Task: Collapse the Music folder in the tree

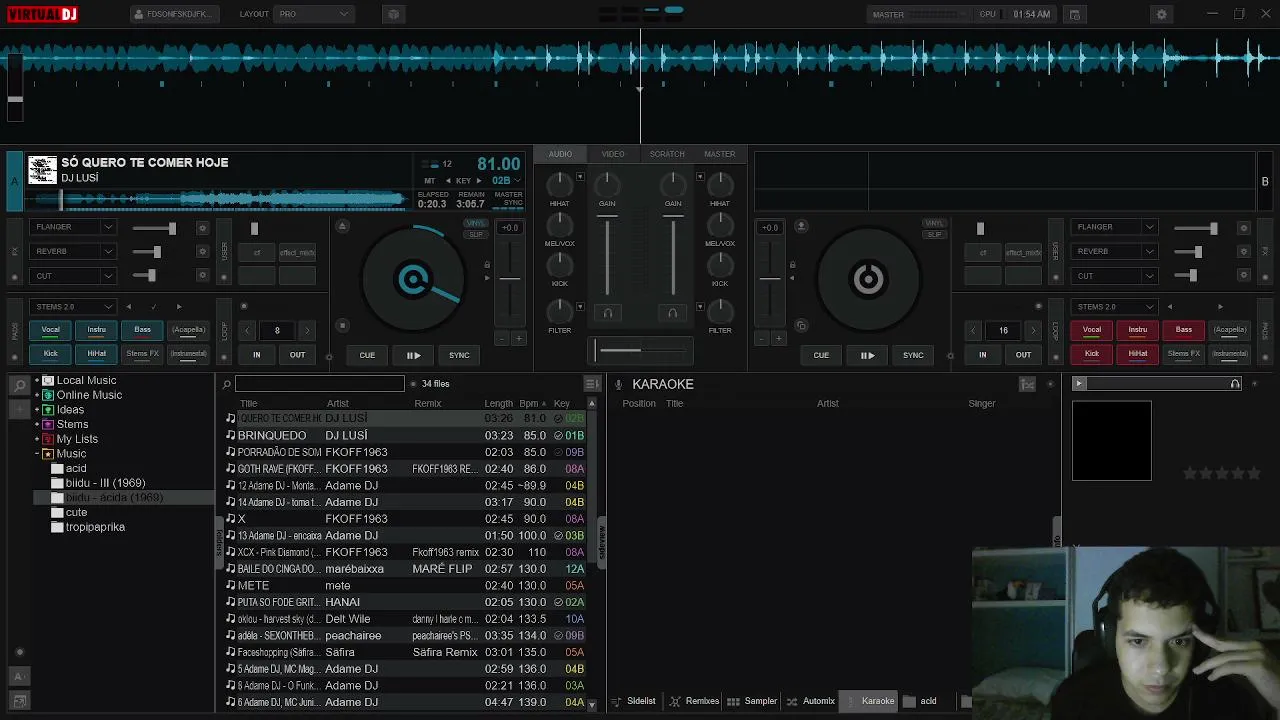Action: pos(37,454)
